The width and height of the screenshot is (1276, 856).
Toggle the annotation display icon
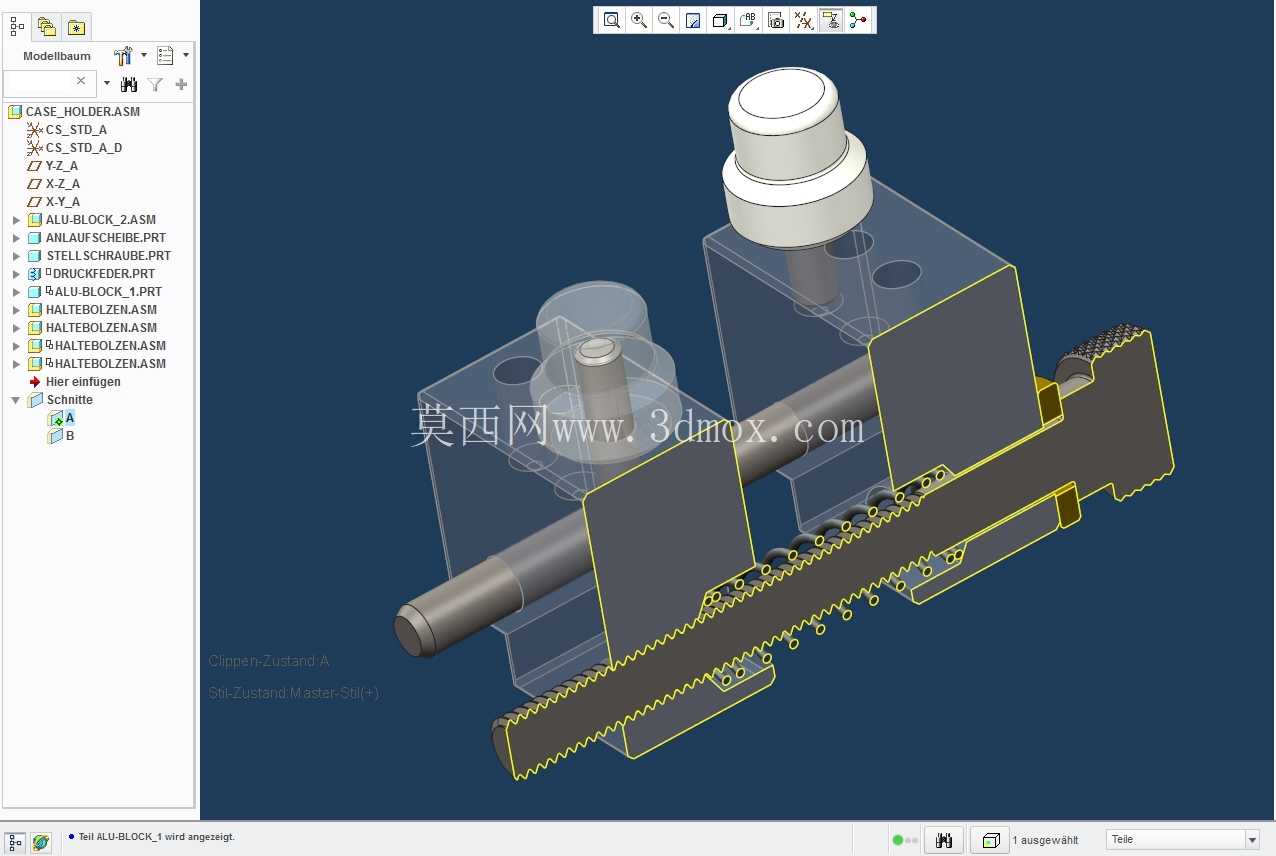(830, 20)
